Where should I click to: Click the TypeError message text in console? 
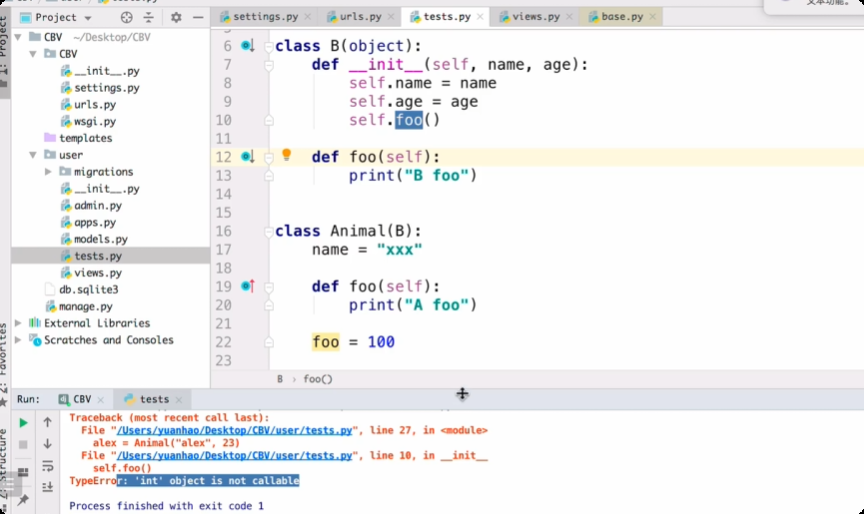point(184,481)
